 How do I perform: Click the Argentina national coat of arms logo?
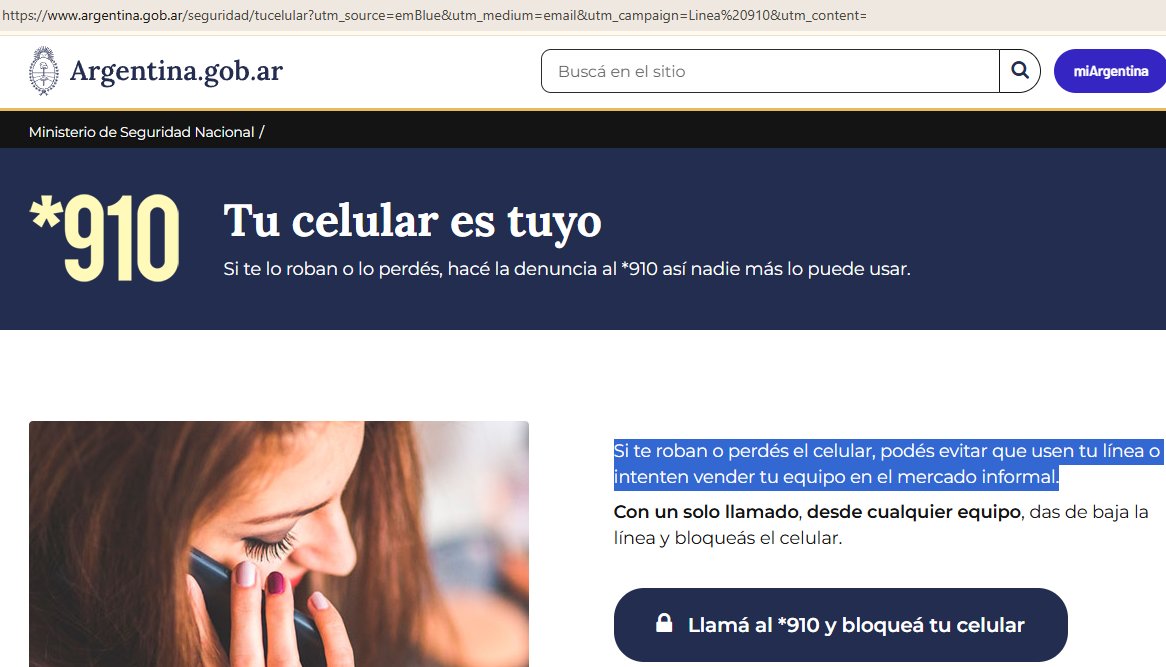coord(44,71)
